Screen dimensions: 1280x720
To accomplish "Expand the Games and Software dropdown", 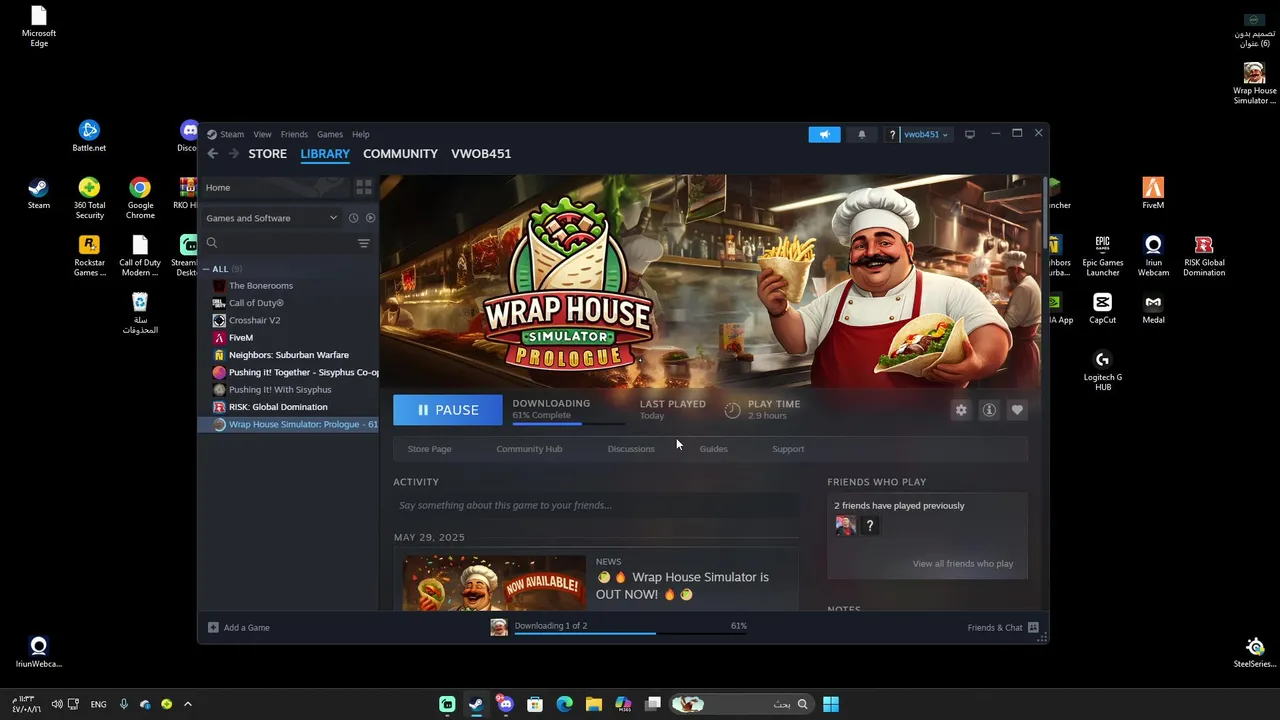I will coord(272,218).
